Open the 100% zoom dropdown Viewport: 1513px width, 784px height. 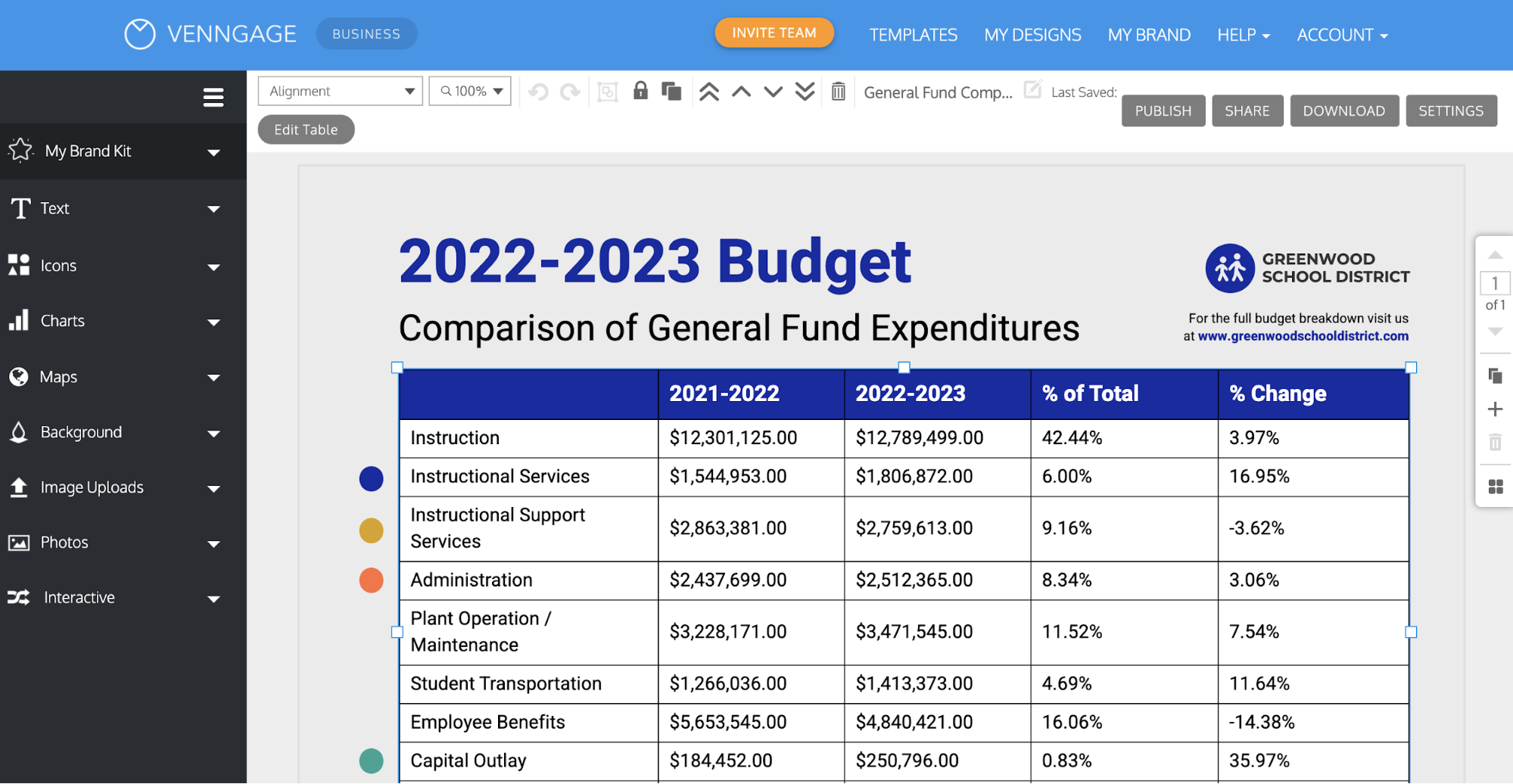pyautogui.click(x=470, y=92)
